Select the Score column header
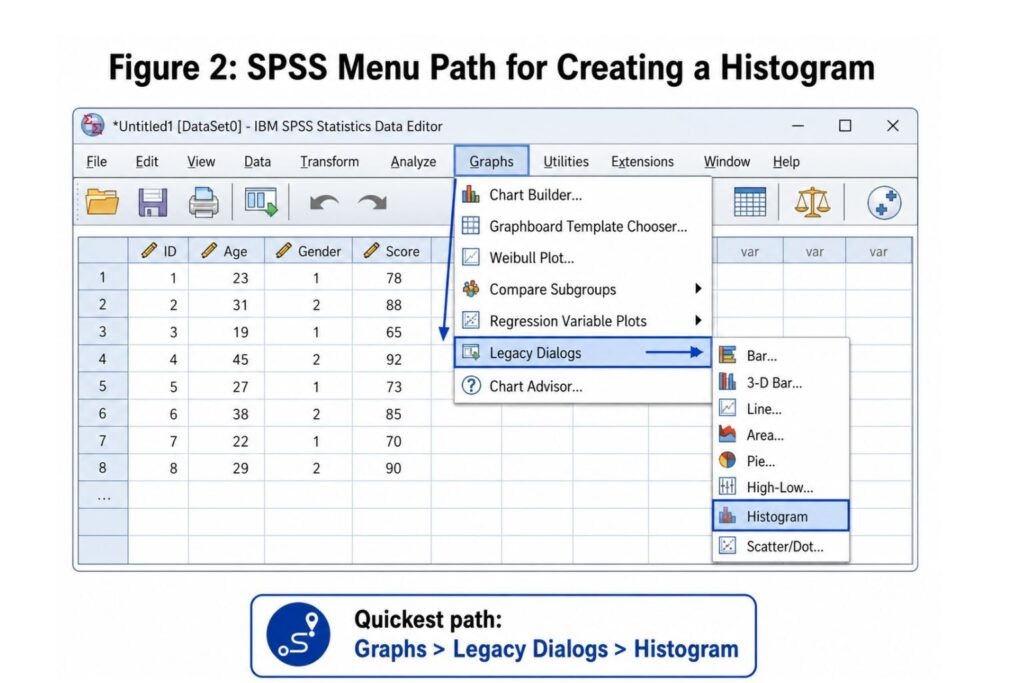Image resolution: width=1024 pixels, height=683 pixels. tap(392, 251)
